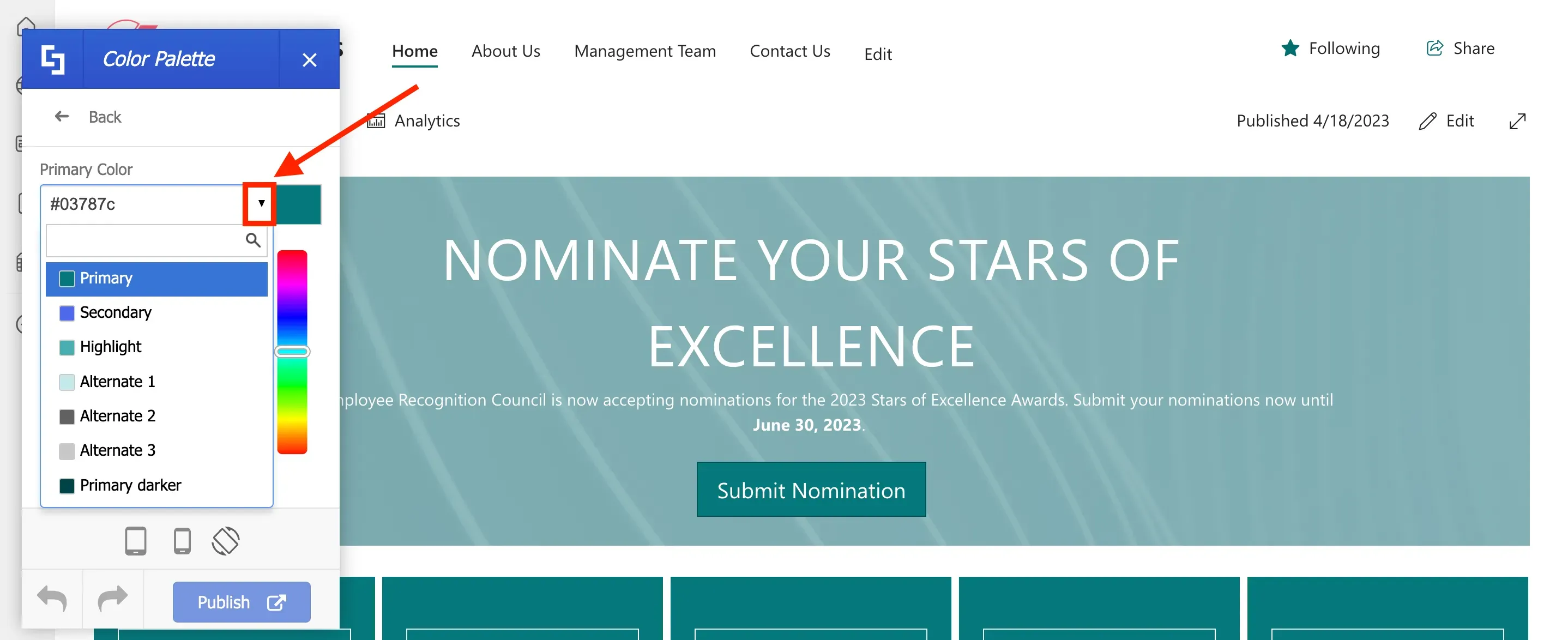Publish the color palette changes
The width and height of the screenshot is (1568, 640).
tap(242, 602)
